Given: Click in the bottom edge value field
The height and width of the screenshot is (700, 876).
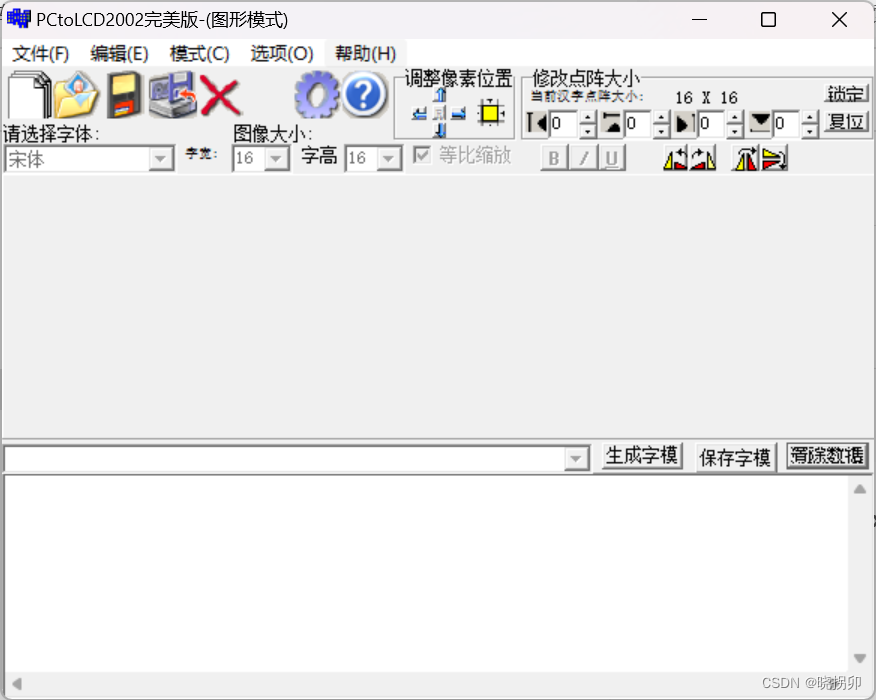Looking at the screenshot, I should pos(786,123).
